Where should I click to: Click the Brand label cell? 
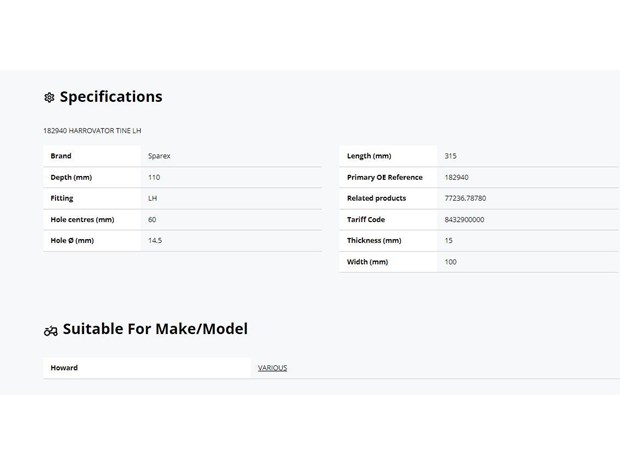tap(92, 156)
